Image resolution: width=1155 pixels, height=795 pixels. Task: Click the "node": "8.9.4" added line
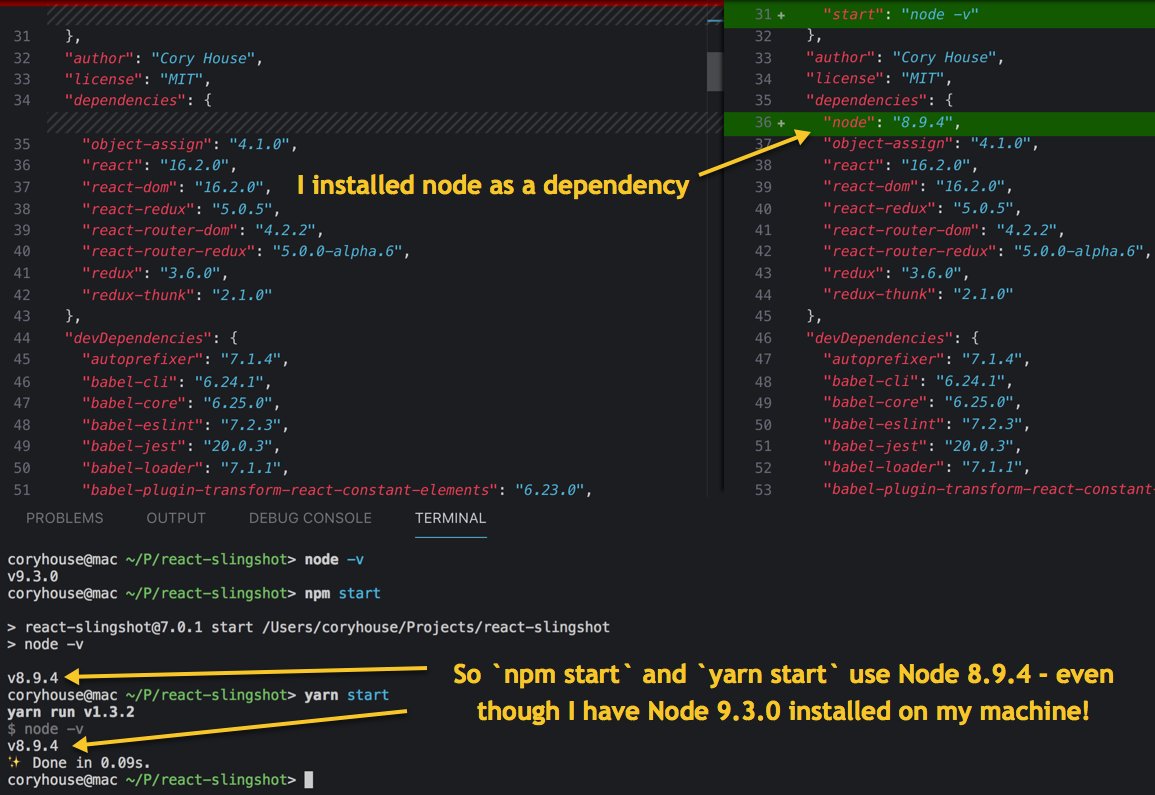pyautogui.click(x=939, y=123)
